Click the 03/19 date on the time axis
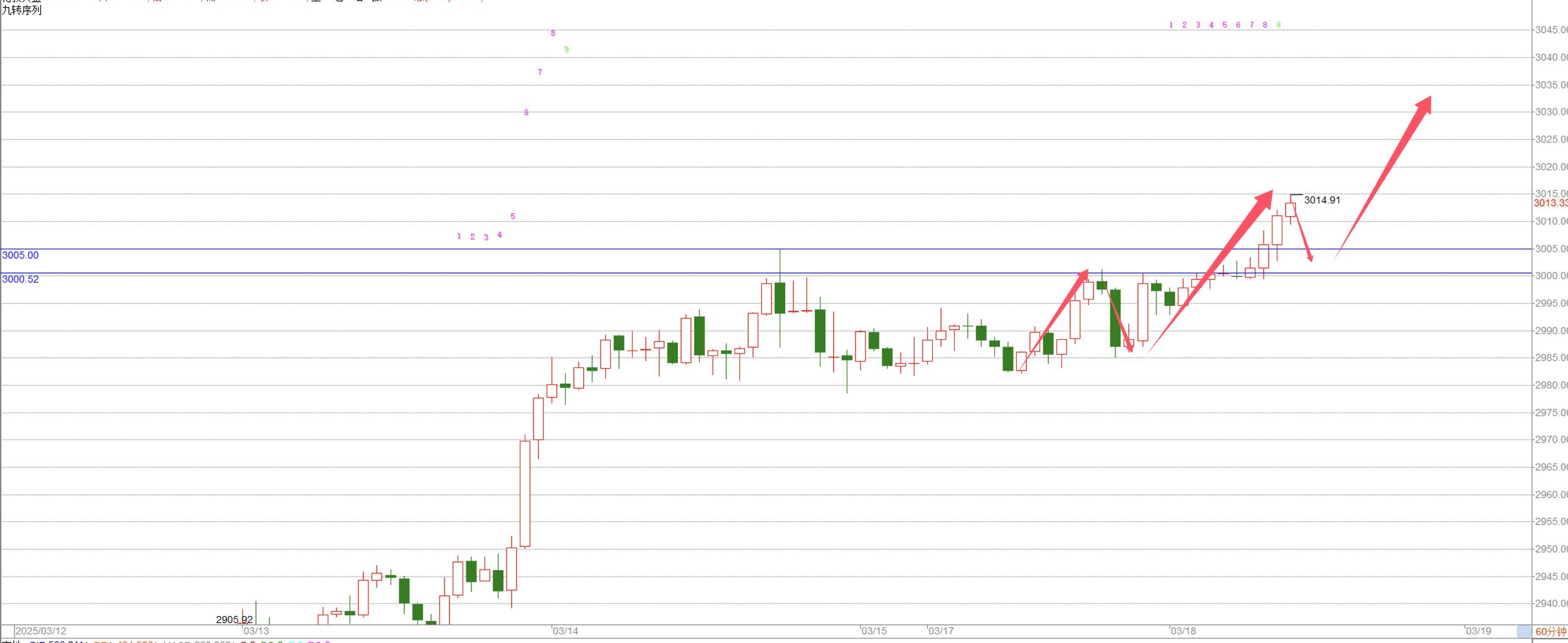Viewport: 1568px width, 643px height. coord(1478,631)
